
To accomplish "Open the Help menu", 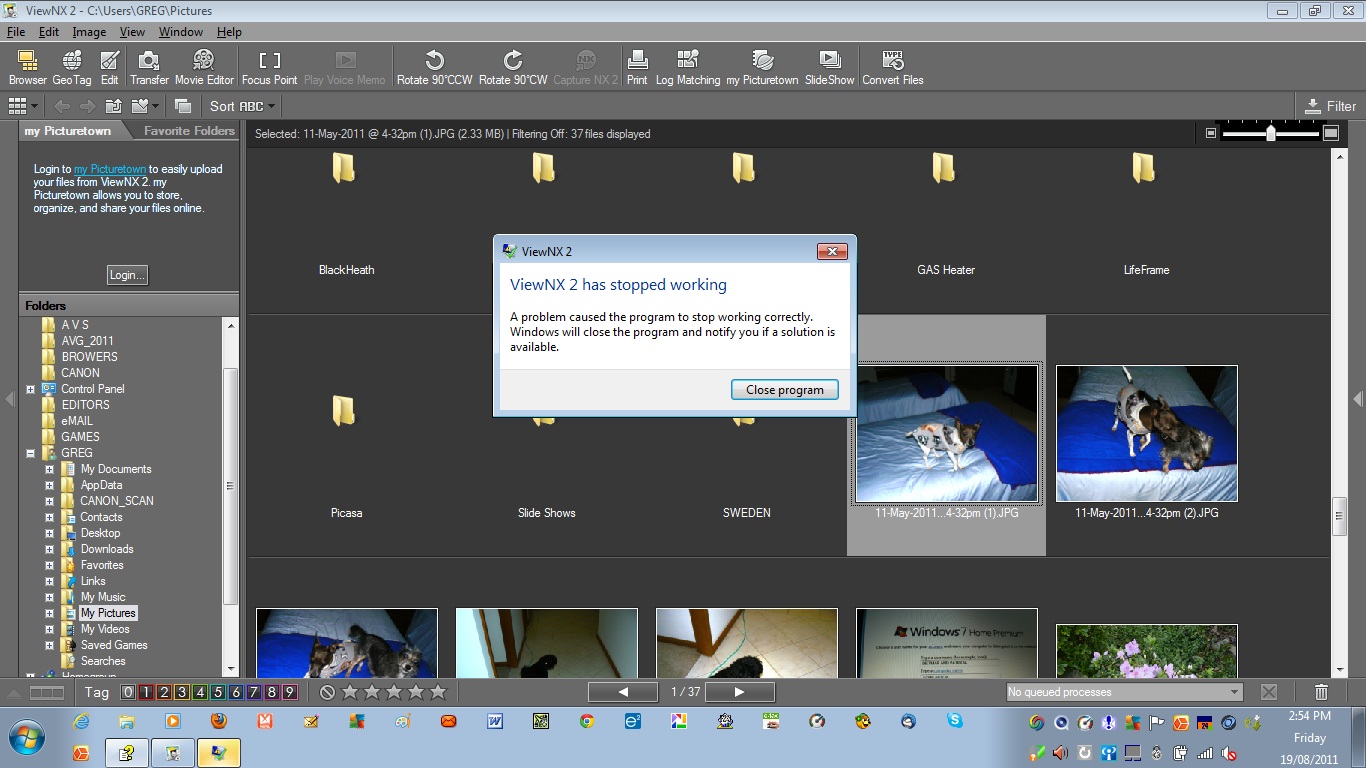I will tap(229, 32).
